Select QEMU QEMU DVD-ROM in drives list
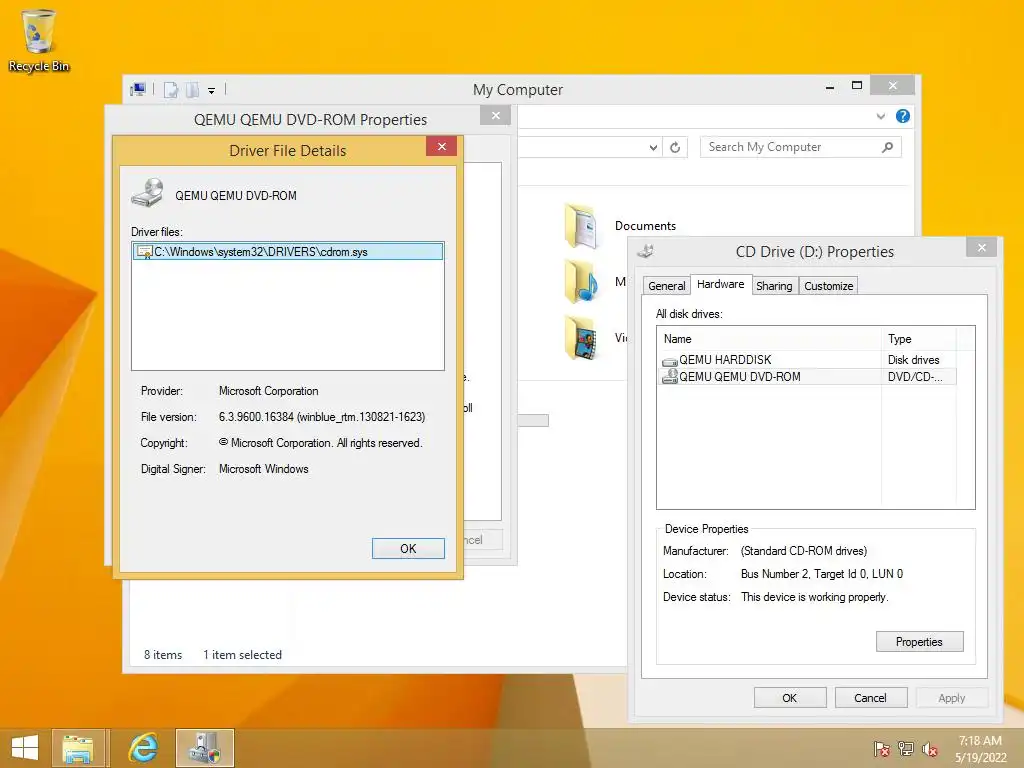 click(x=807, y=376)
